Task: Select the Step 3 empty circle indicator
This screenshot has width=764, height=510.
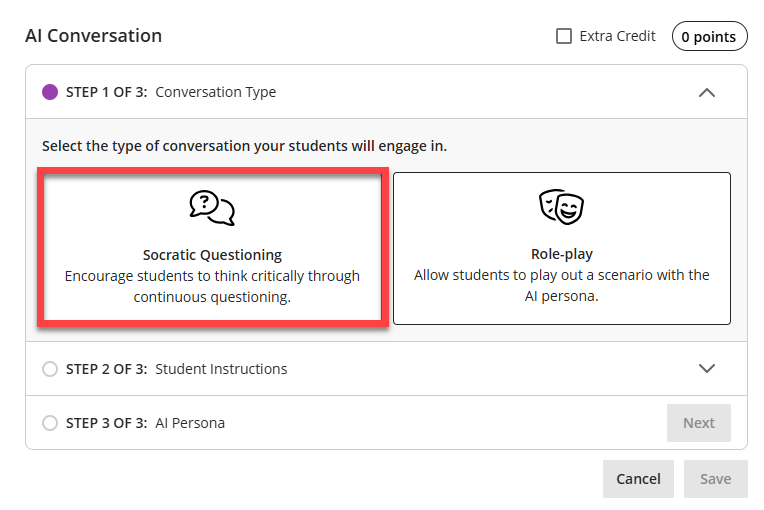Action: 50,423
